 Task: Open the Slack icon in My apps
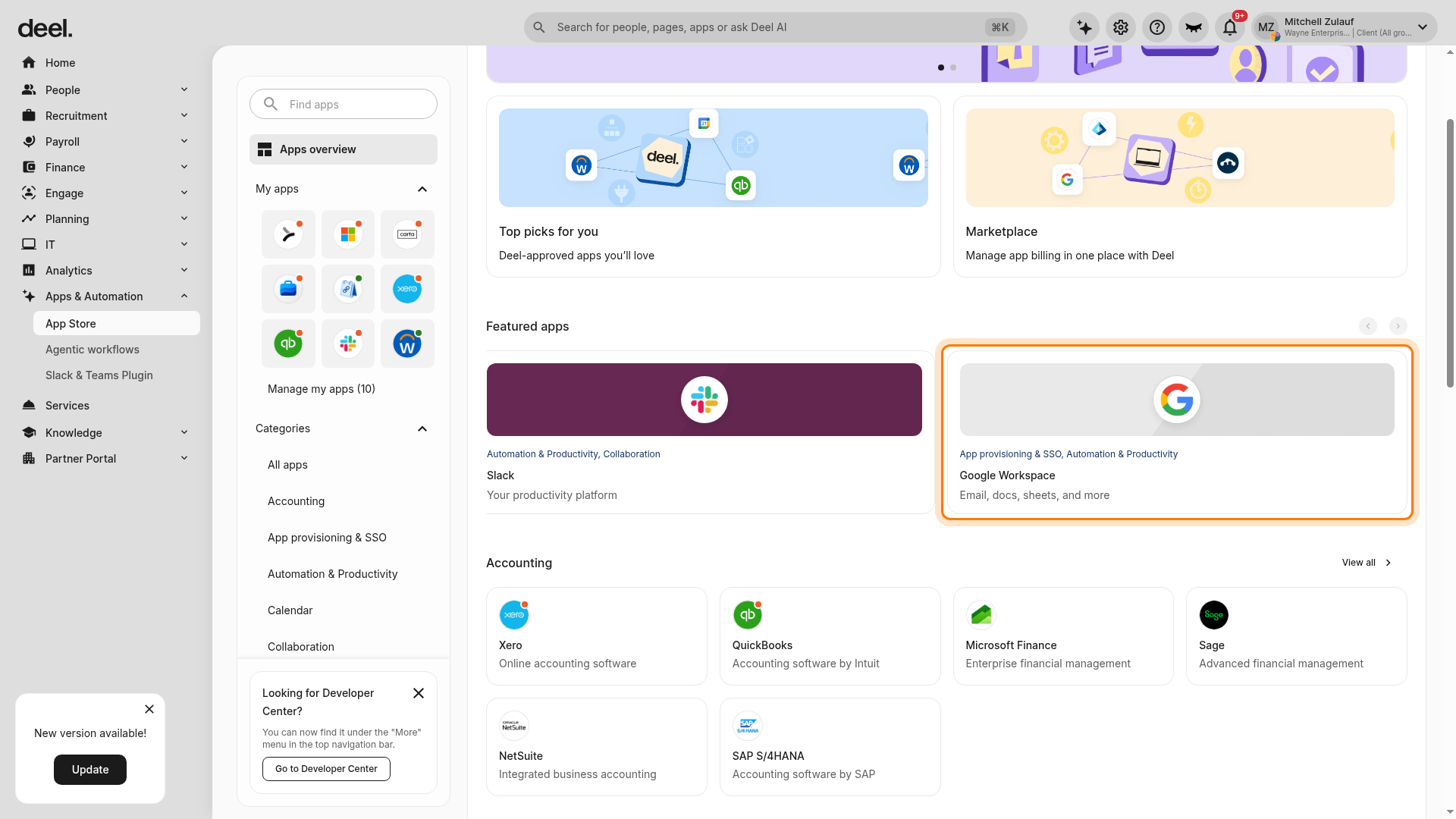pyautogui.click(x=348, y=344)
